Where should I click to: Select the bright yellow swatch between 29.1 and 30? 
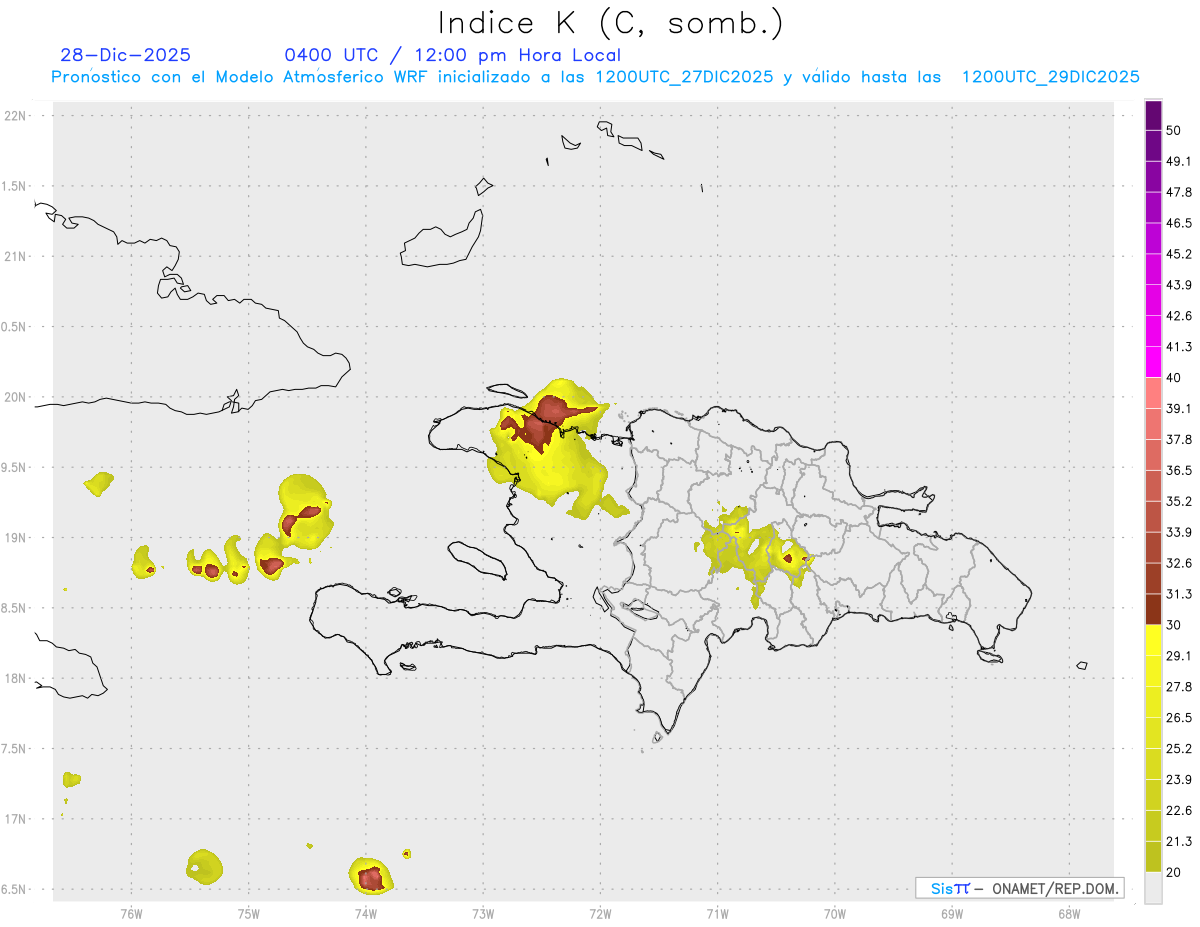pyautogui.click(x=1153, y=640)
